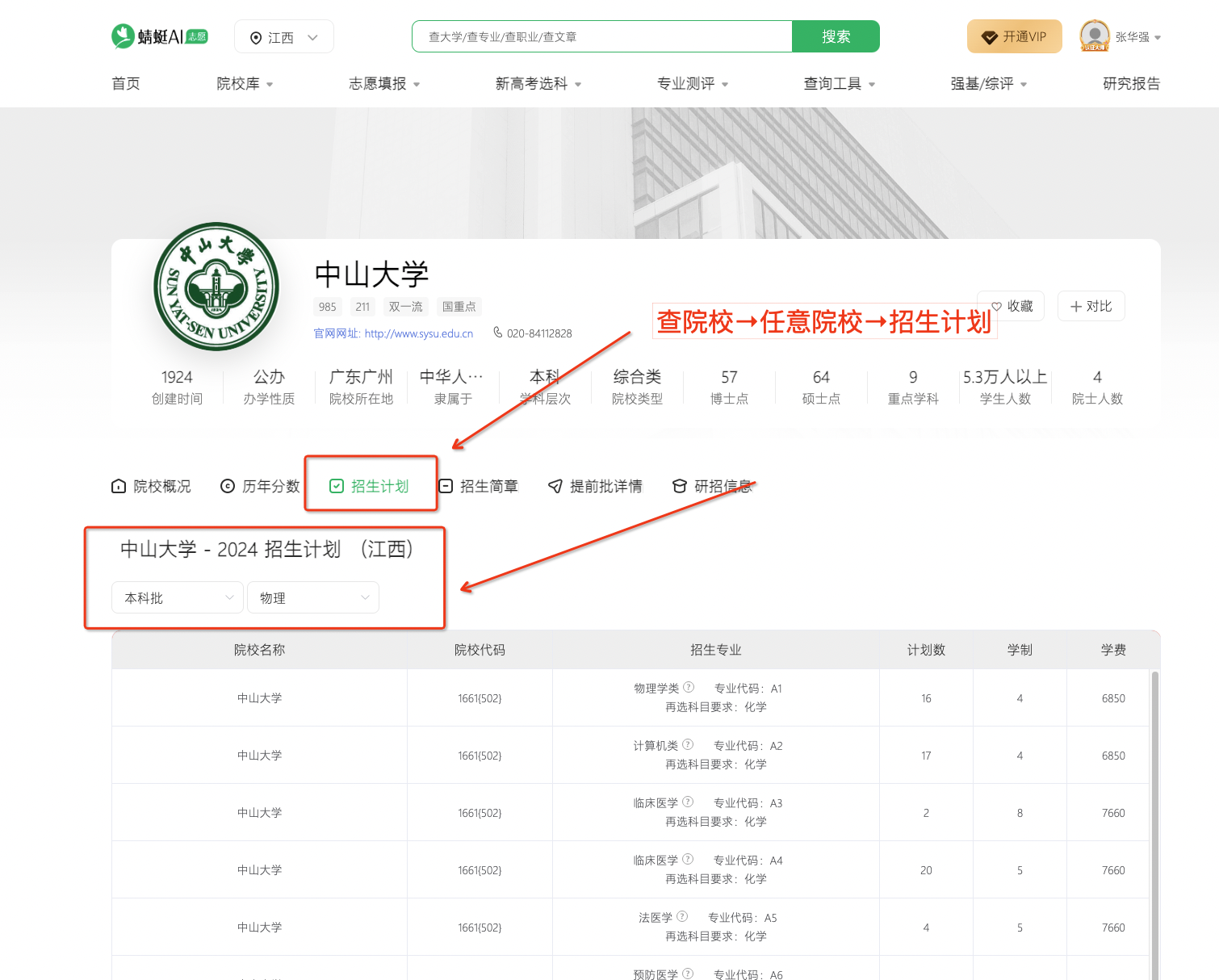The image size is (1219, 980).
Task: Click the 学费 column header
Action: click(1113, 650)
